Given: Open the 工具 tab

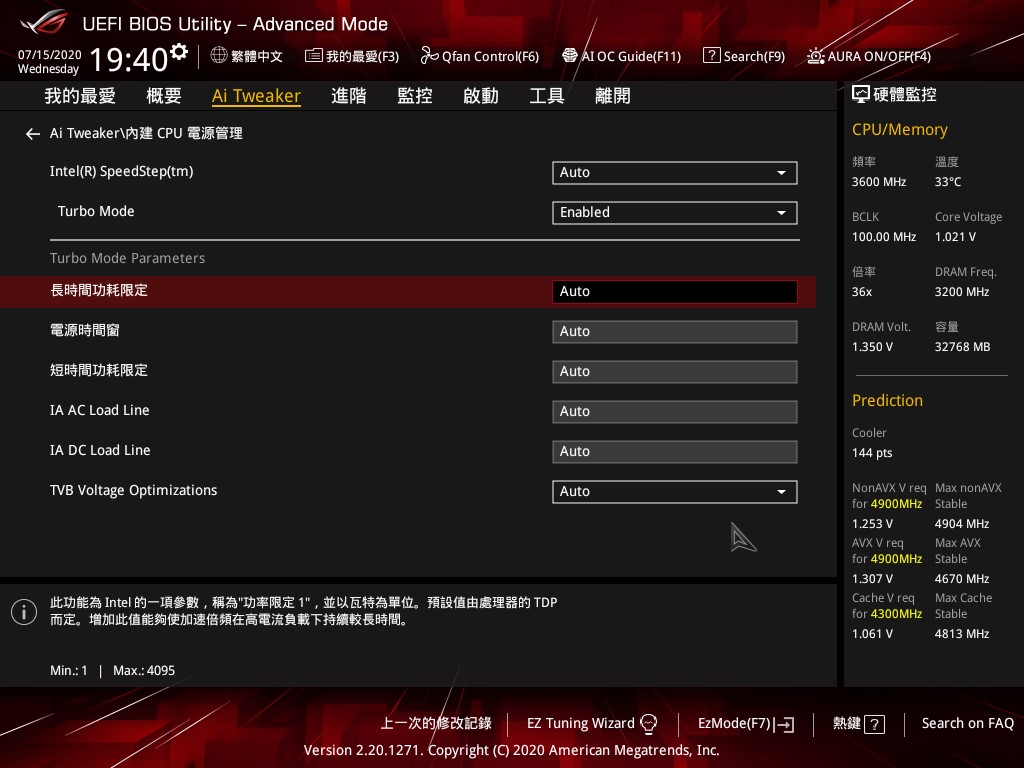Looking at the screenshot, I should 547,96.
